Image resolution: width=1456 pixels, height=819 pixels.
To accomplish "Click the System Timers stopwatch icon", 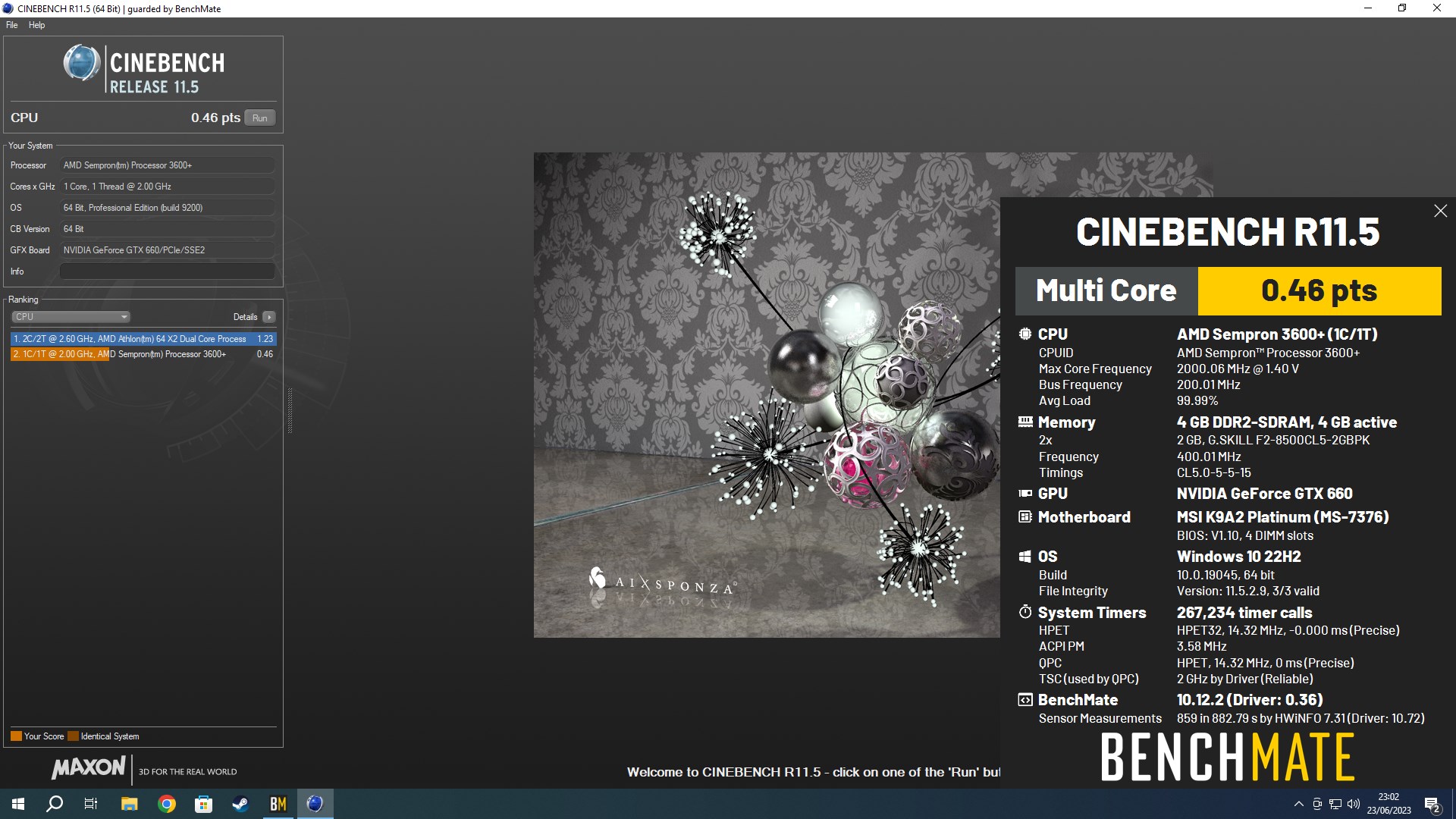I will [x=1025, y=611].
